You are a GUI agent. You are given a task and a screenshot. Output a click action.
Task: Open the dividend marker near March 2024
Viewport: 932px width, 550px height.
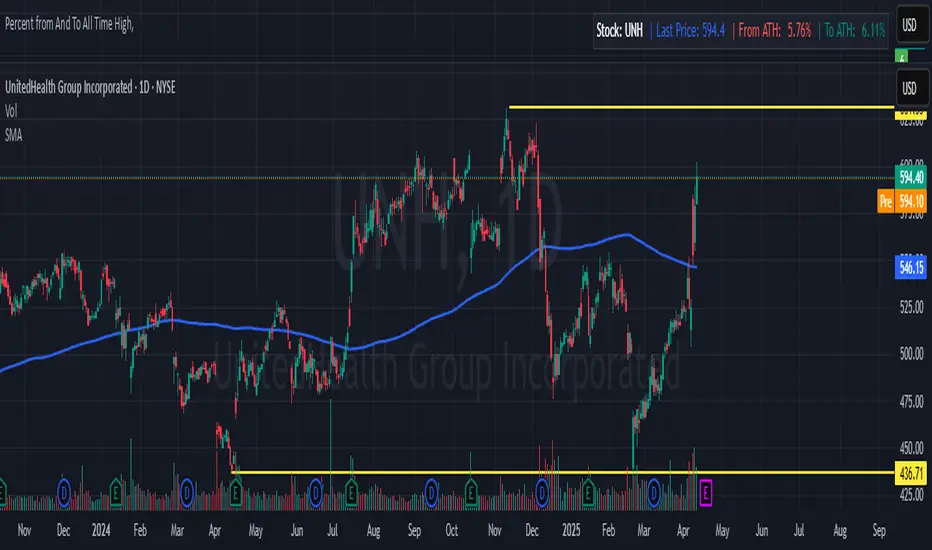[x=187, y=493]
